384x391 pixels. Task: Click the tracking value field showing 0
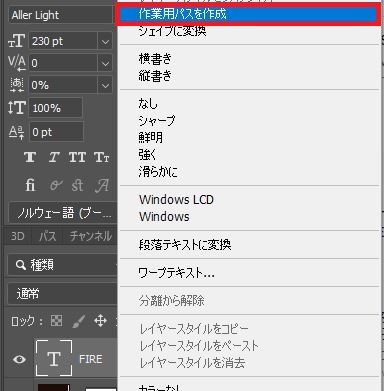pyautogui.click(x=63, y=63)
